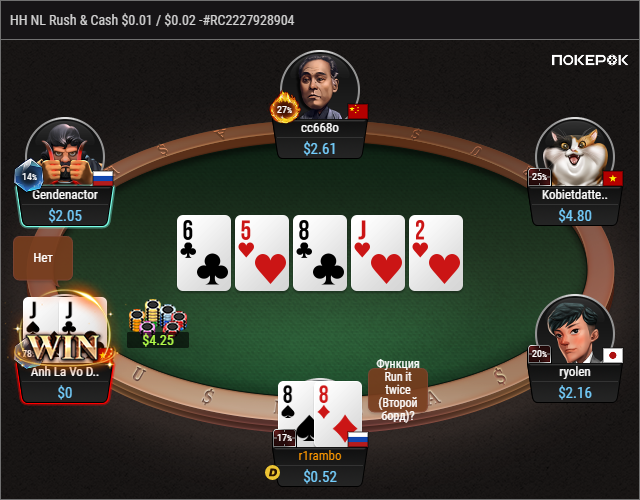
Task: Click r1rambo's 17% badge
Action: (x=284, y=438)
